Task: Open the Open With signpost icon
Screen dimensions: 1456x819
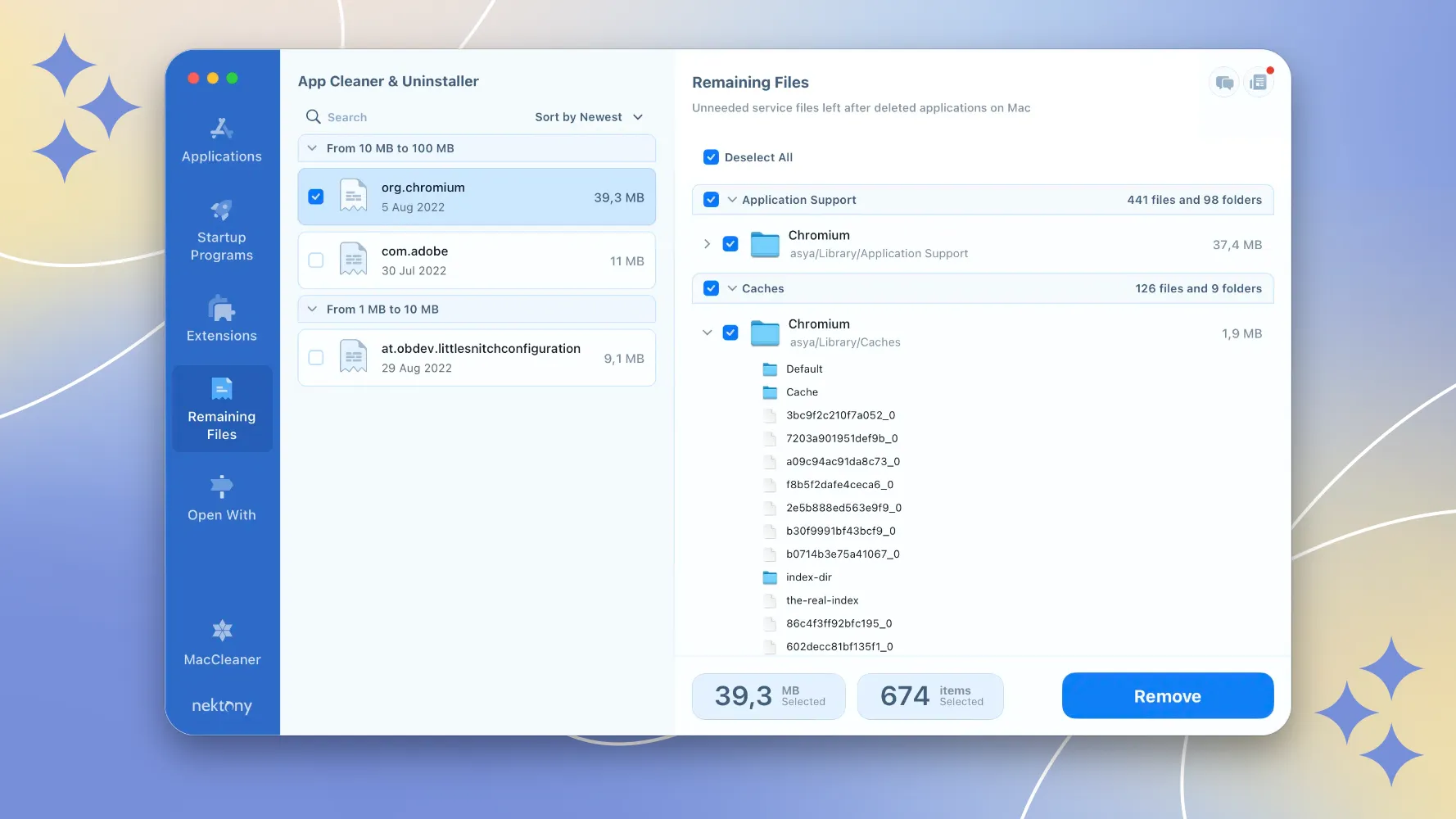Action: click(221, 486)
